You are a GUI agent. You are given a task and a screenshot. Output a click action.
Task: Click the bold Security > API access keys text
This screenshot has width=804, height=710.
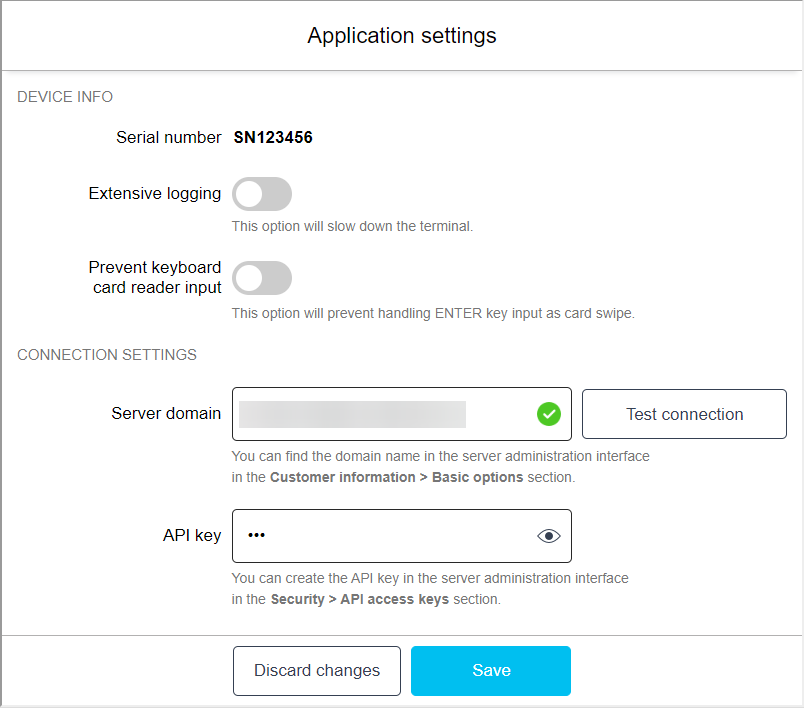(360, 600)
